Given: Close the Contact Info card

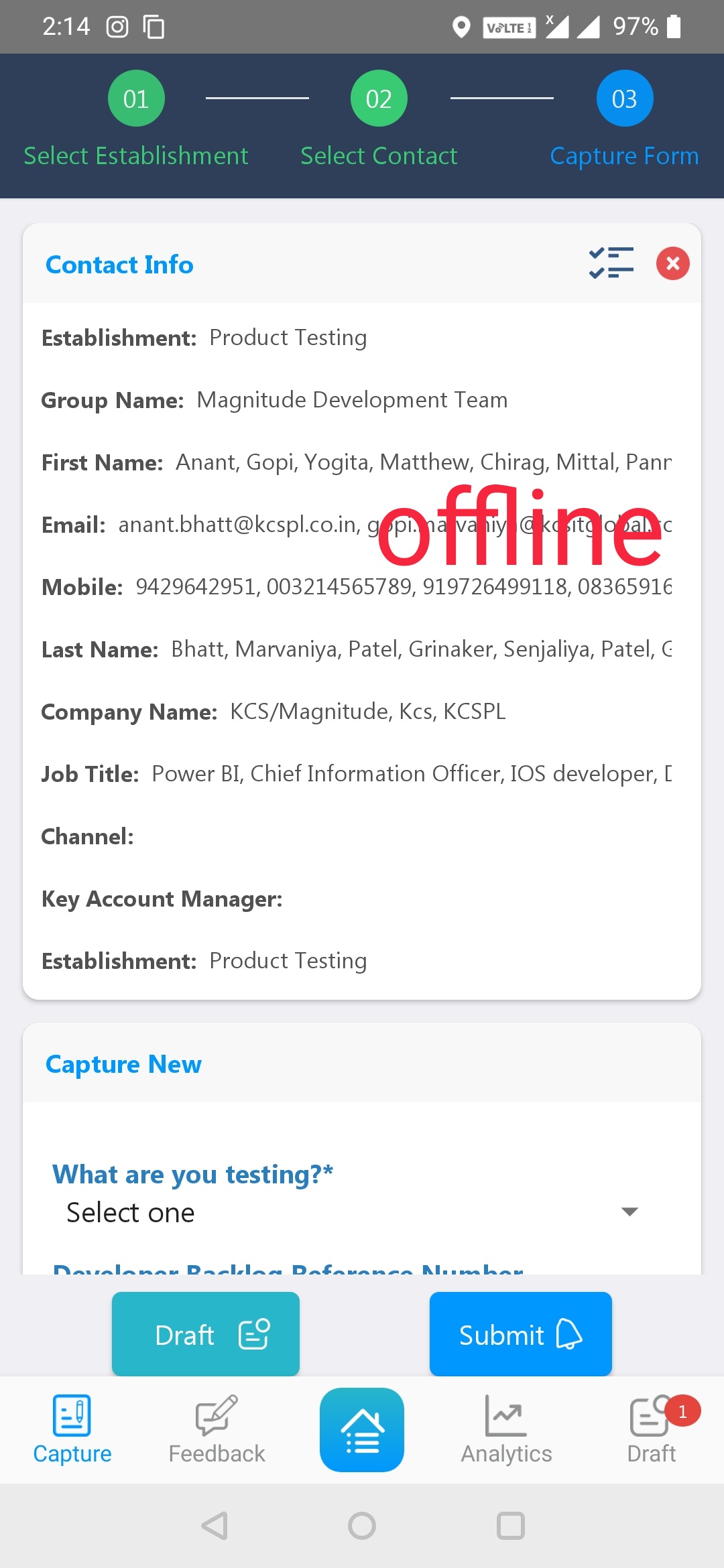Looking at the screenshot, I should pos(672,263).
